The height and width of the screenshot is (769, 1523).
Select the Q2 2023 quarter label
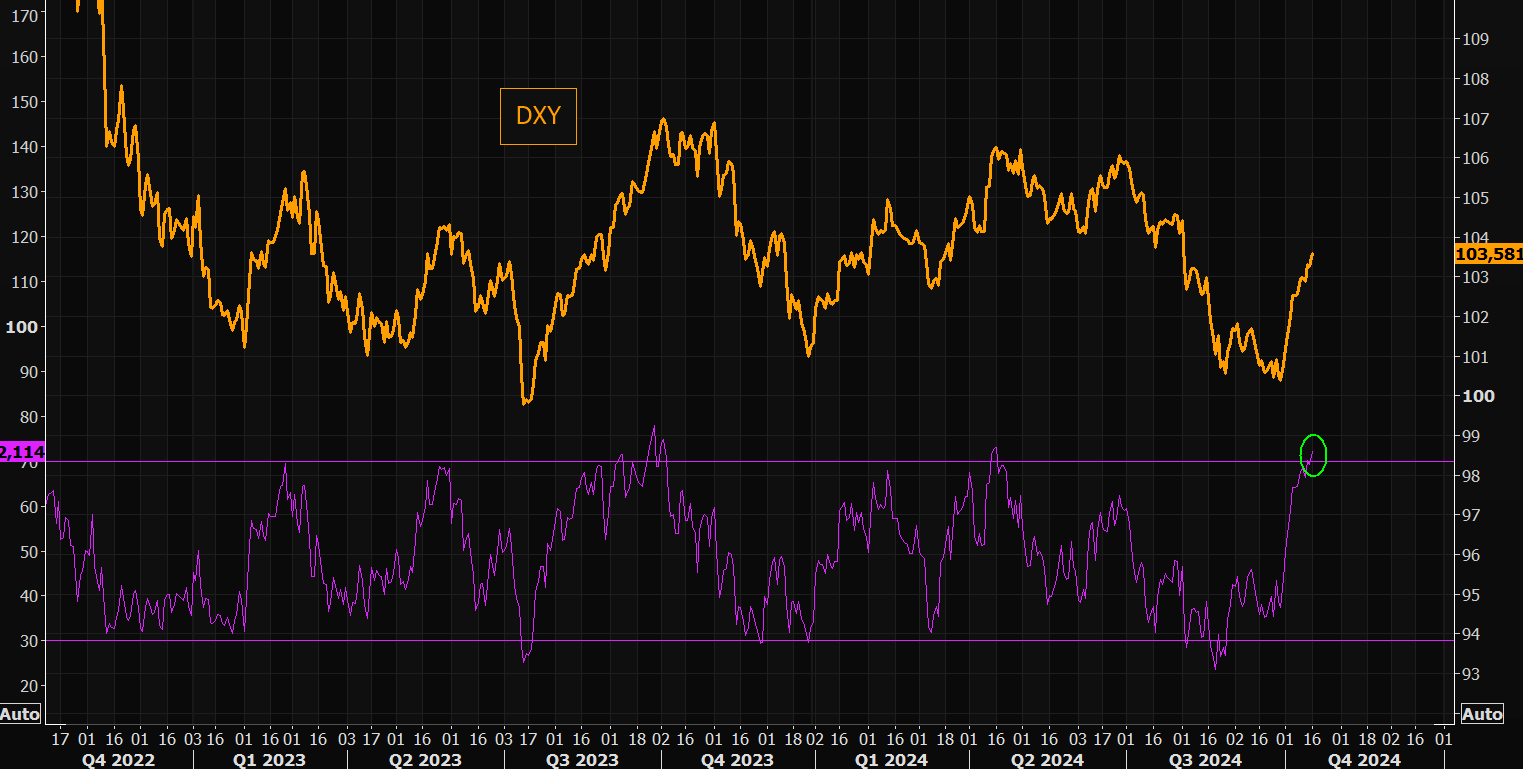424,760
